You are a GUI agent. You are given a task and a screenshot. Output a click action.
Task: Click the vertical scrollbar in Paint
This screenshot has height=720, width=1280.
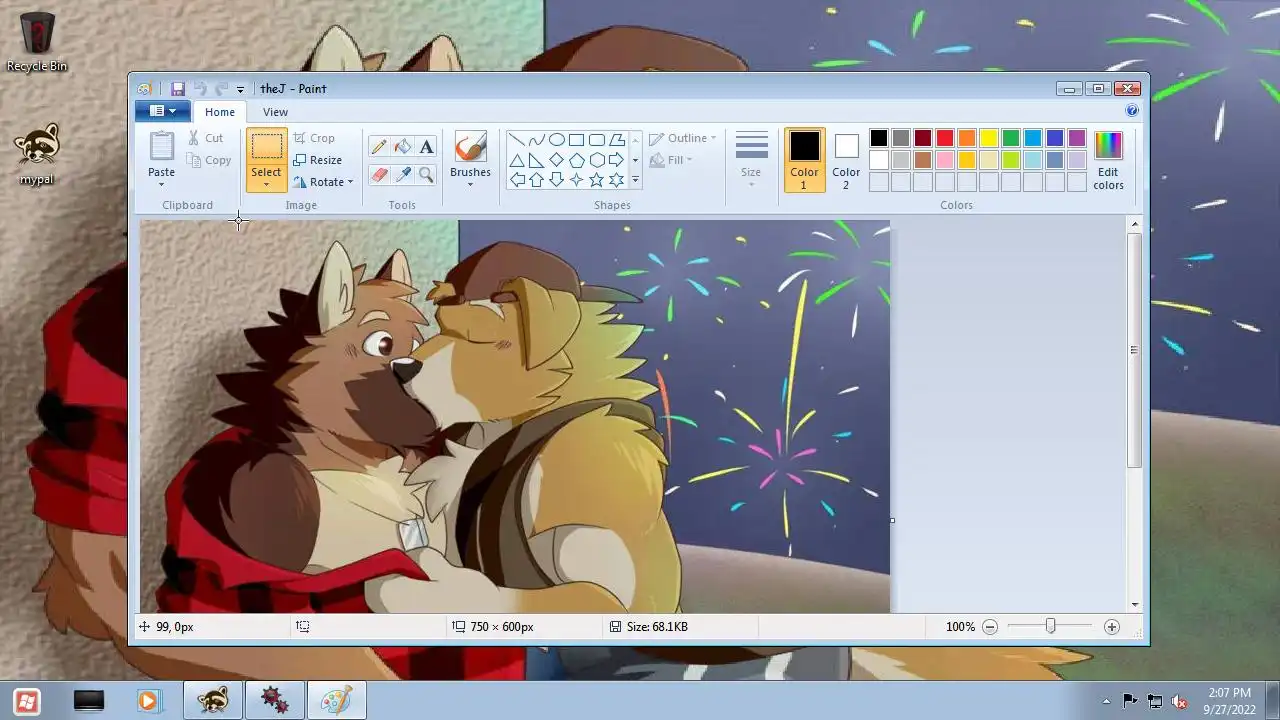pyautogui.click(x=1134, y=350)
